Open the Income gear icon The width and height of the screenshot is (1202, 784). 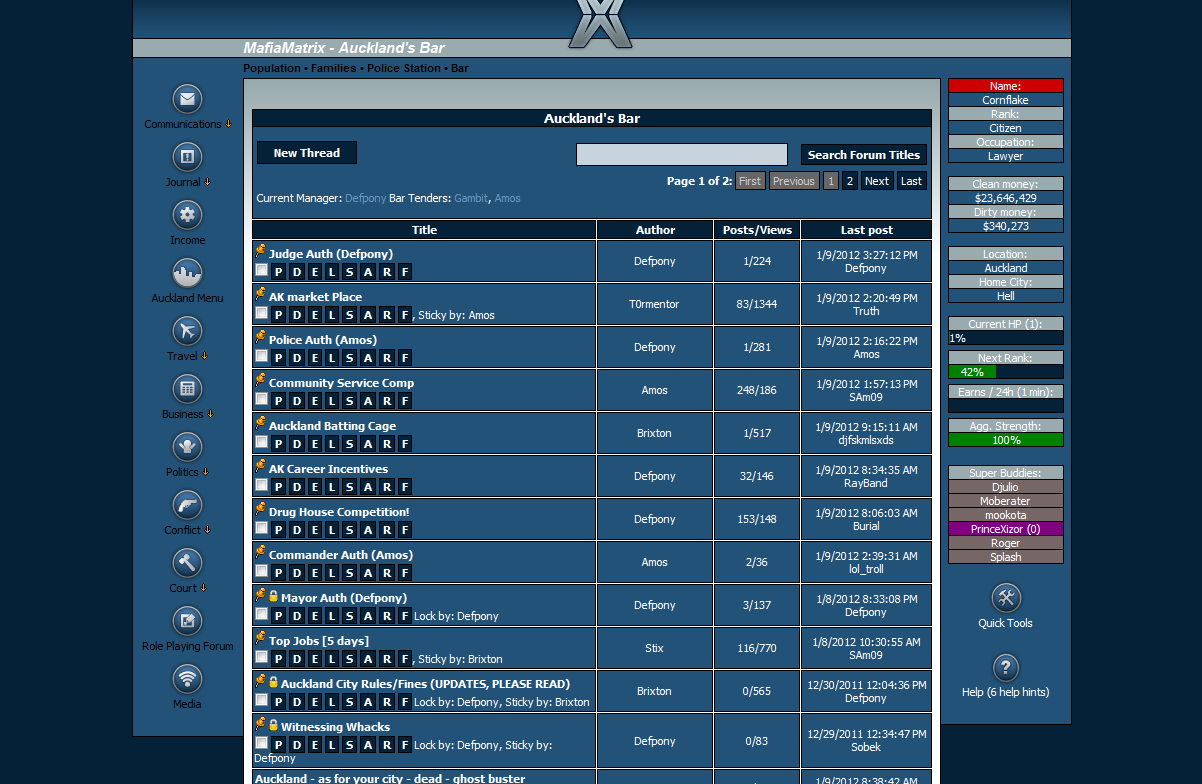(187, 215)
